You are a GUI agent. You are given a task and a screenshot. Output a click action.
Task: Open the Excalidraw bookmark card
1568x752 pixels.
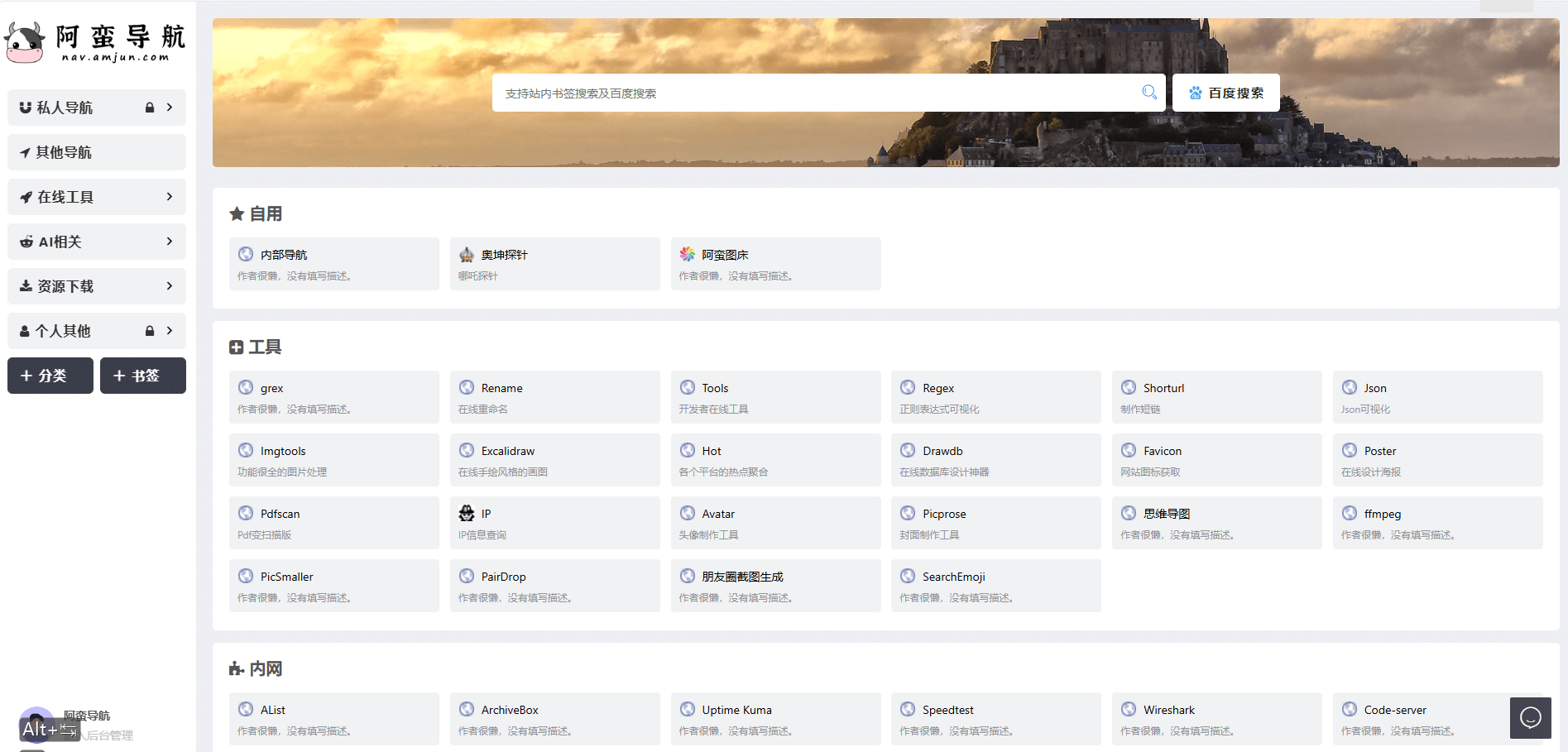(554, 460)
